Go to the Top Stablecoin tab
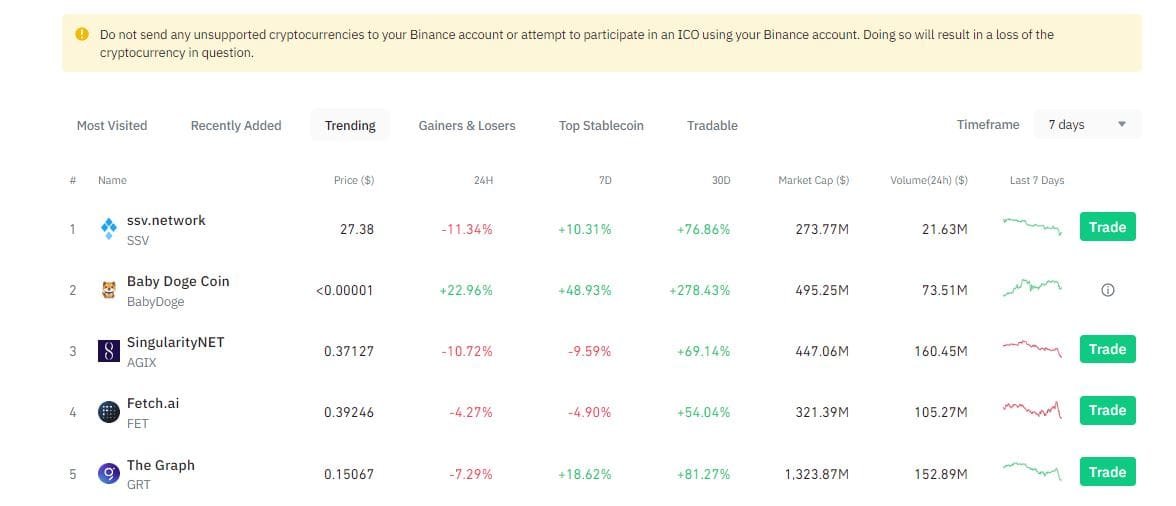This screenshot has height=506, width=1176. (601, 126)
